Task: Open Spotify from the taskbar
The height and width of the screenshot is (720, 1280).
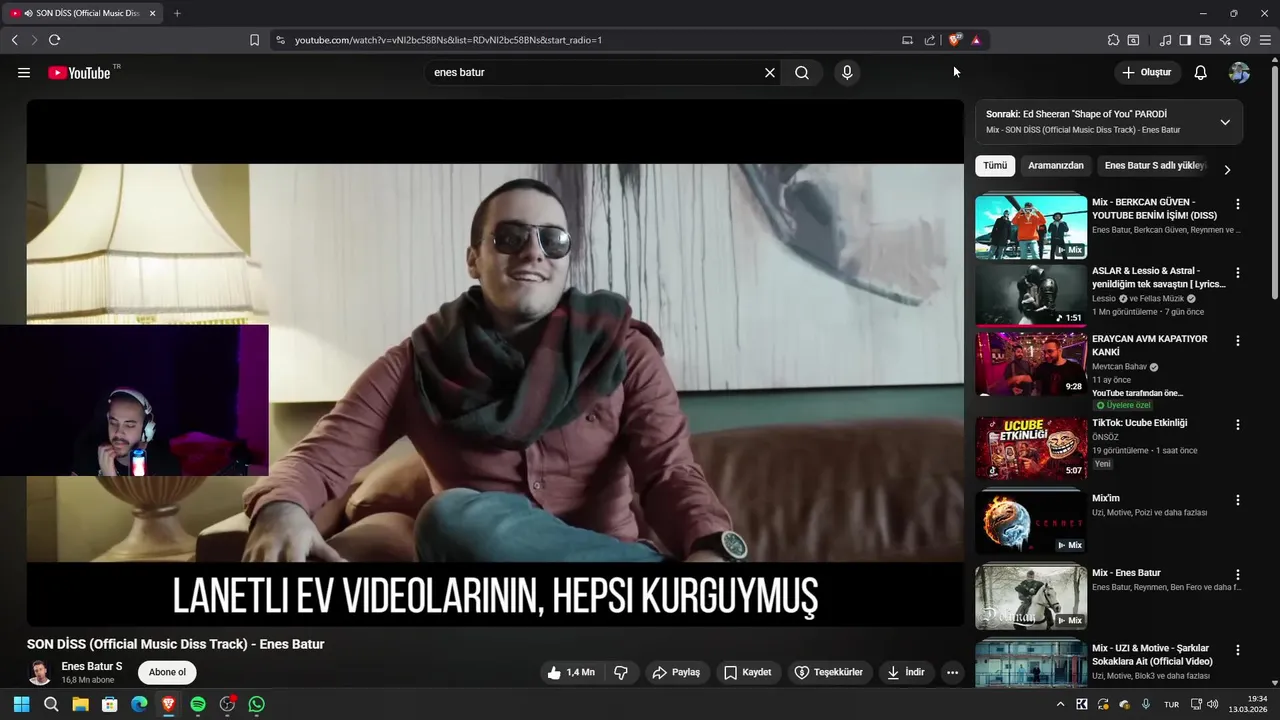Action: click(x=198, y=704)
